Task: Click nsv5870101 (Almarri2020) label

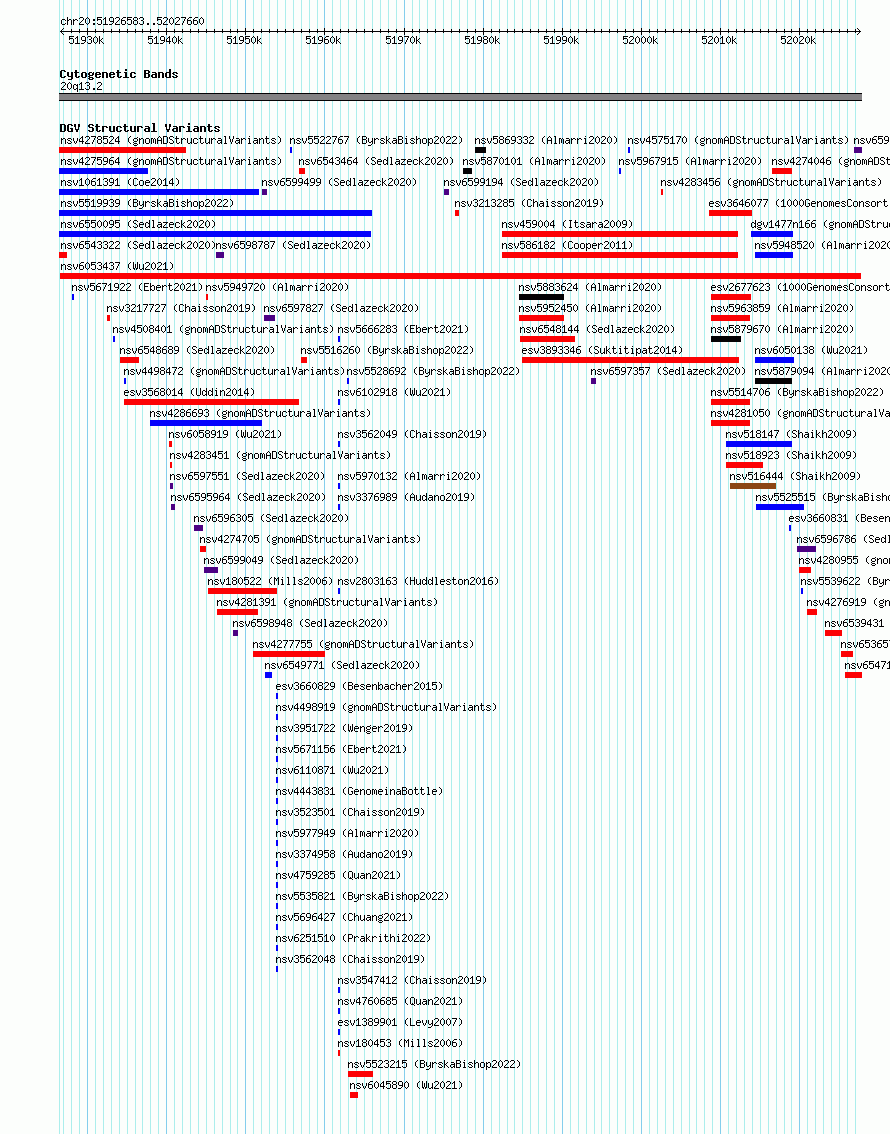Action: (x=534, y=161)
